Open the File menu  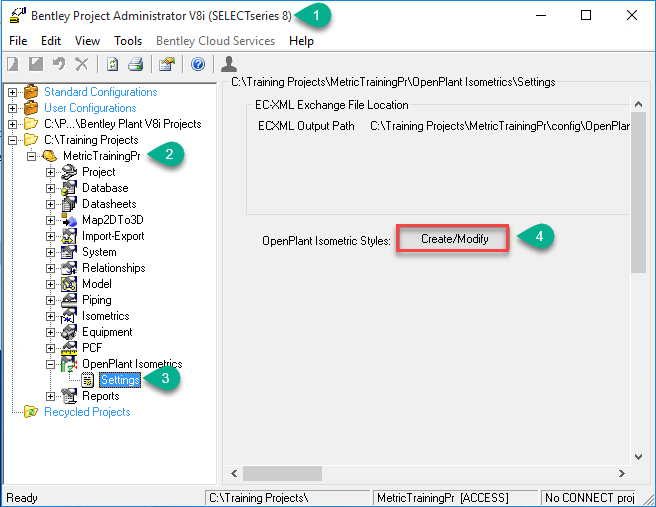tap(18, 41)
